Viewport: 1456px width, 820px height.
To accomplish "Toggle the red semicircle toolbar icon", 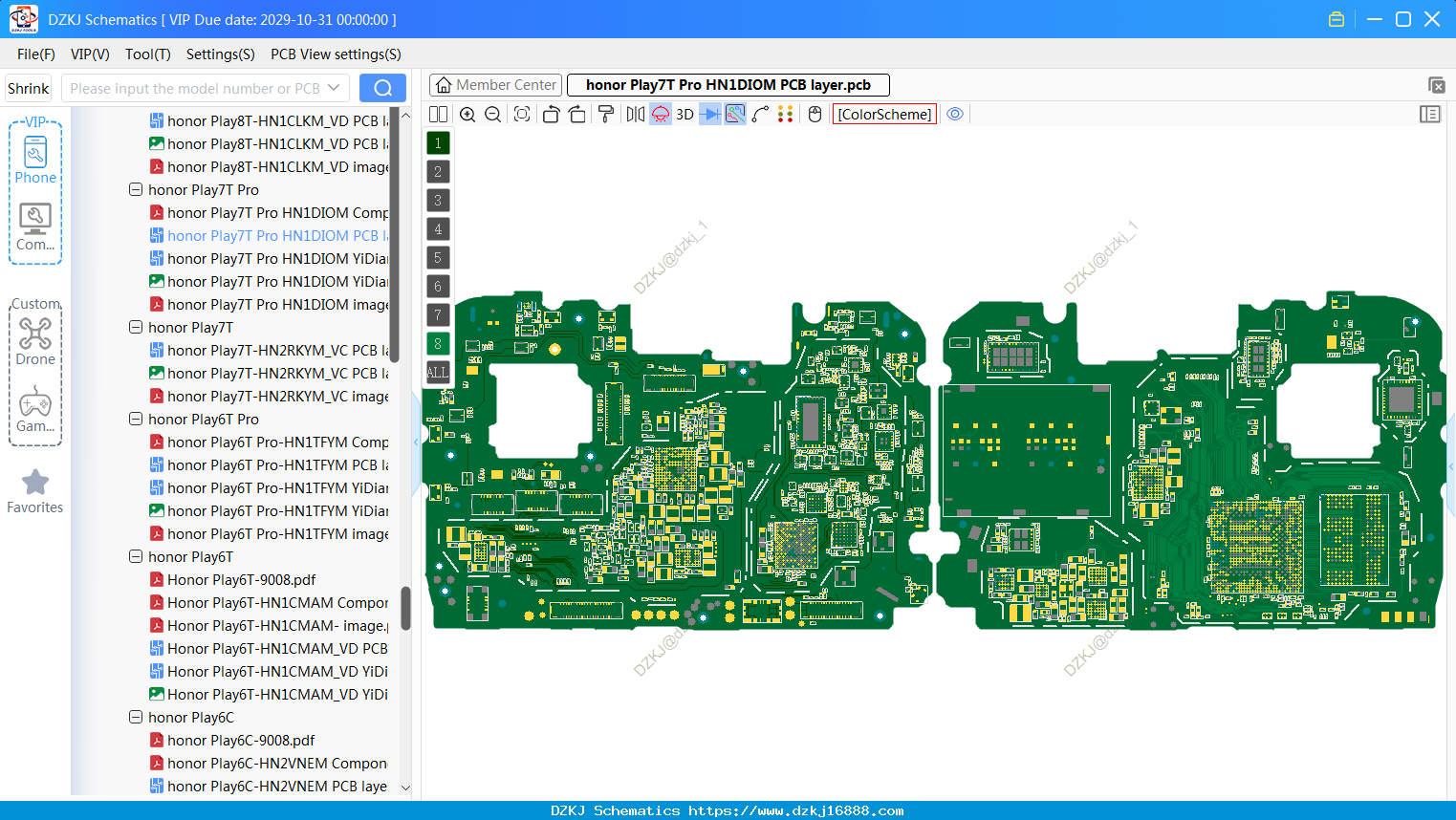I will coord(661,115).
